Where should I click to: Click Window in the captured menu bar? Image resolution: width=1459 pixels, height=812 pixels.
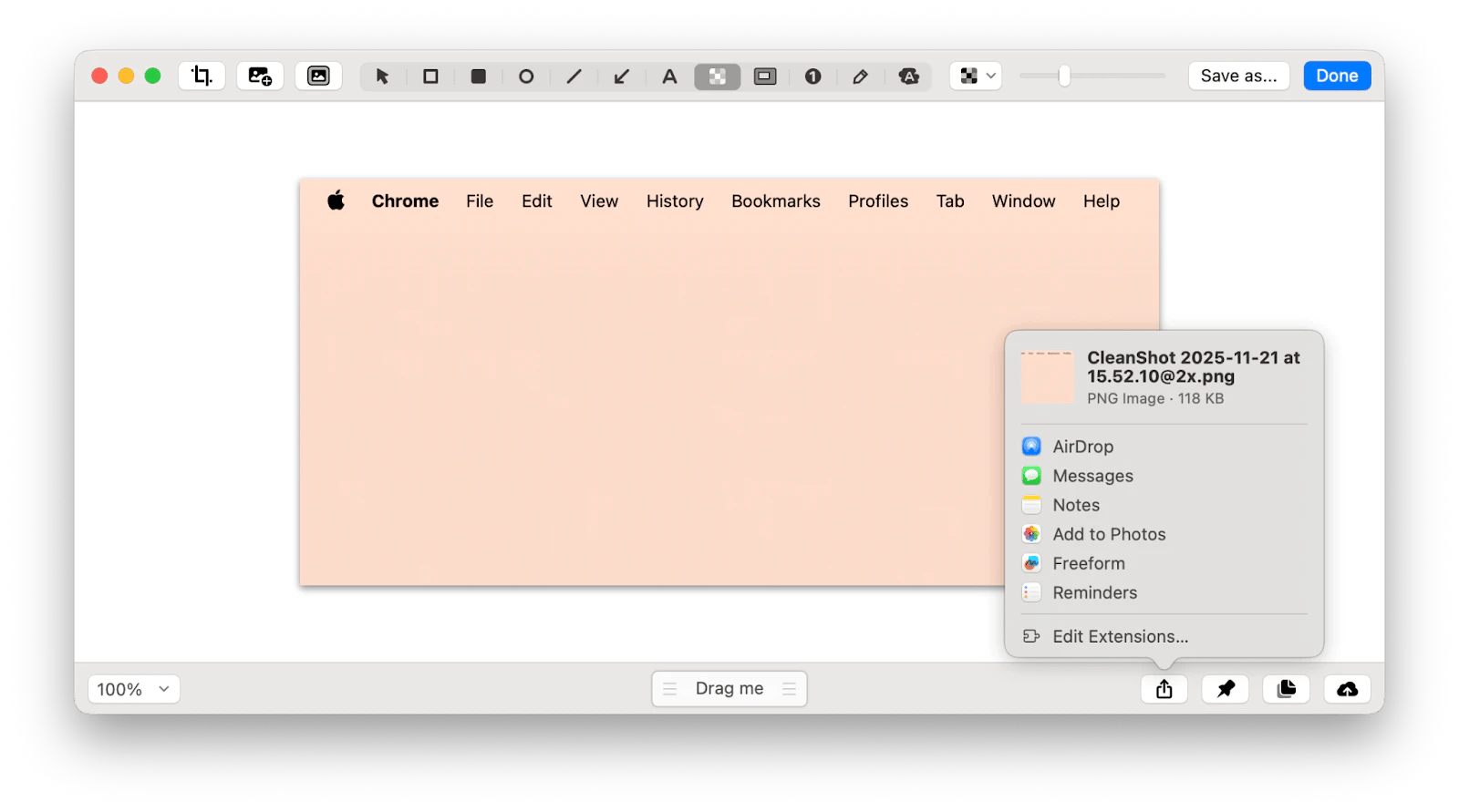(1024, 201)
